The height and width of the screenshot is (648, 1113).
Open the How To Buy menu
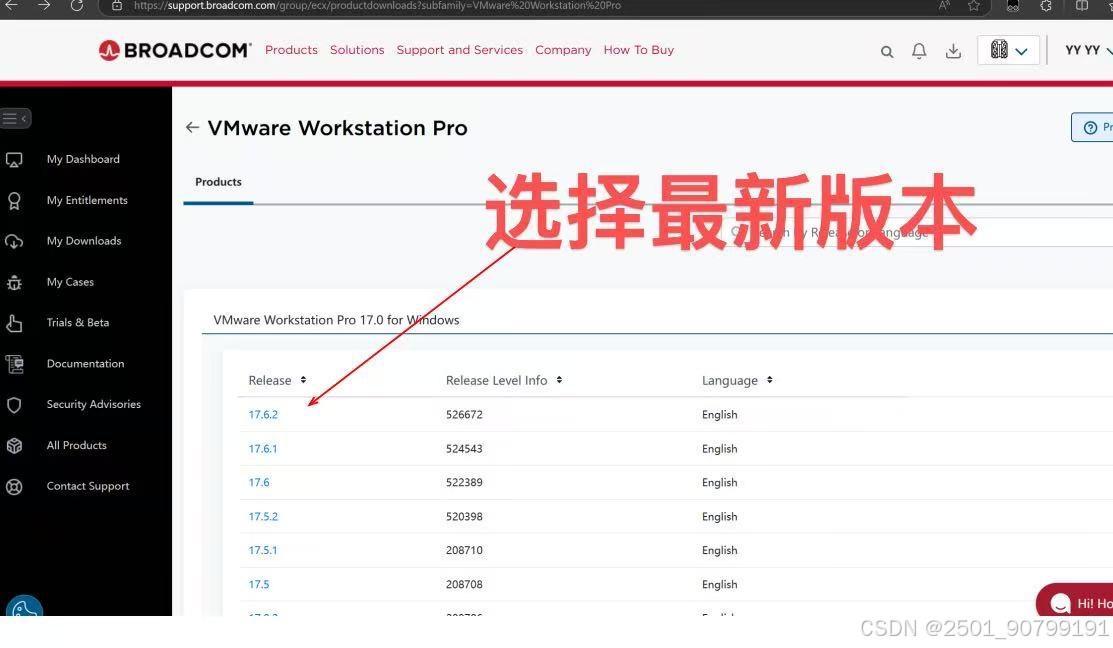click(639, 50)
